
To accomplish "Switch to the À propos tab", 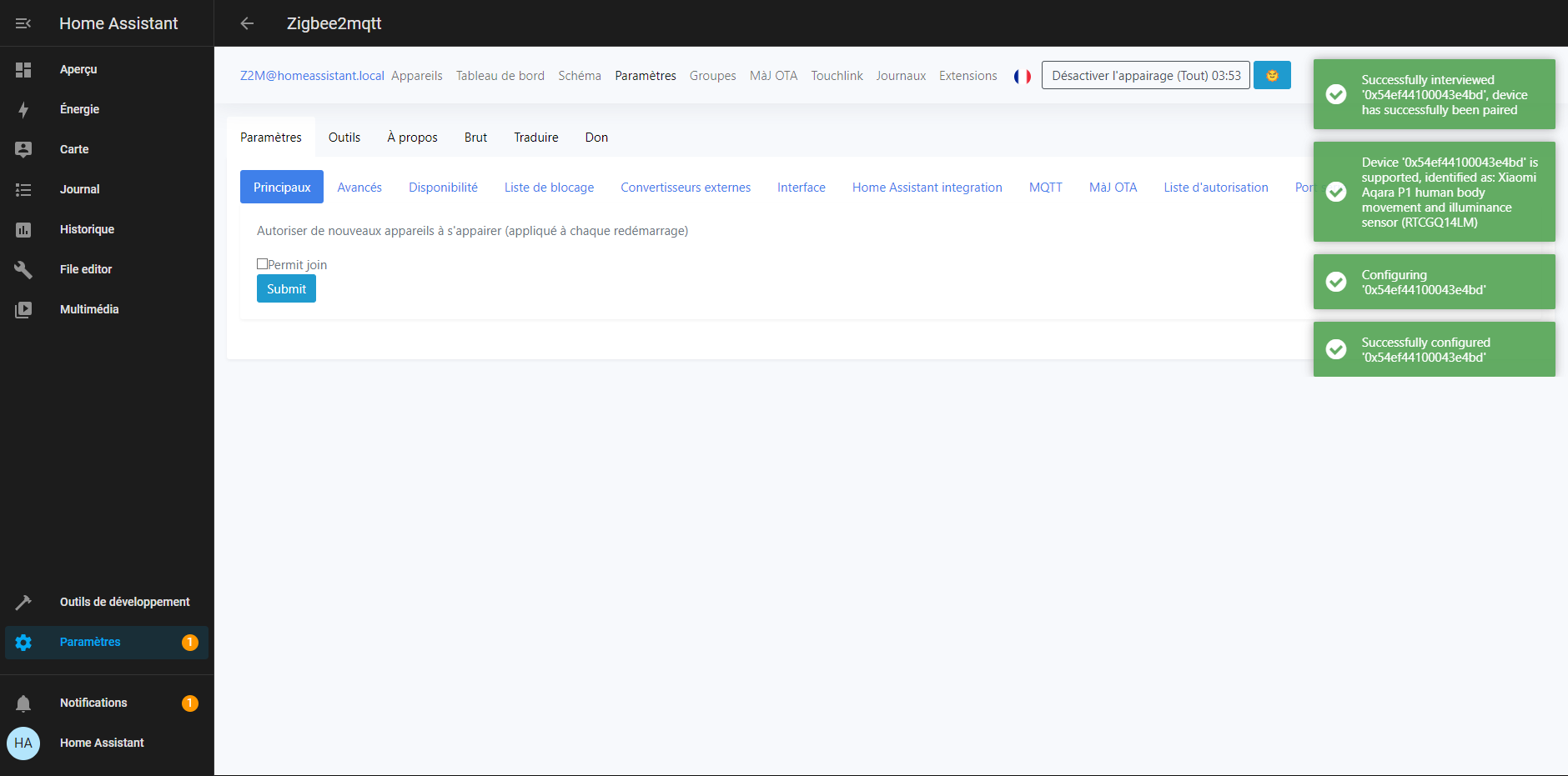I will point(412,138).
